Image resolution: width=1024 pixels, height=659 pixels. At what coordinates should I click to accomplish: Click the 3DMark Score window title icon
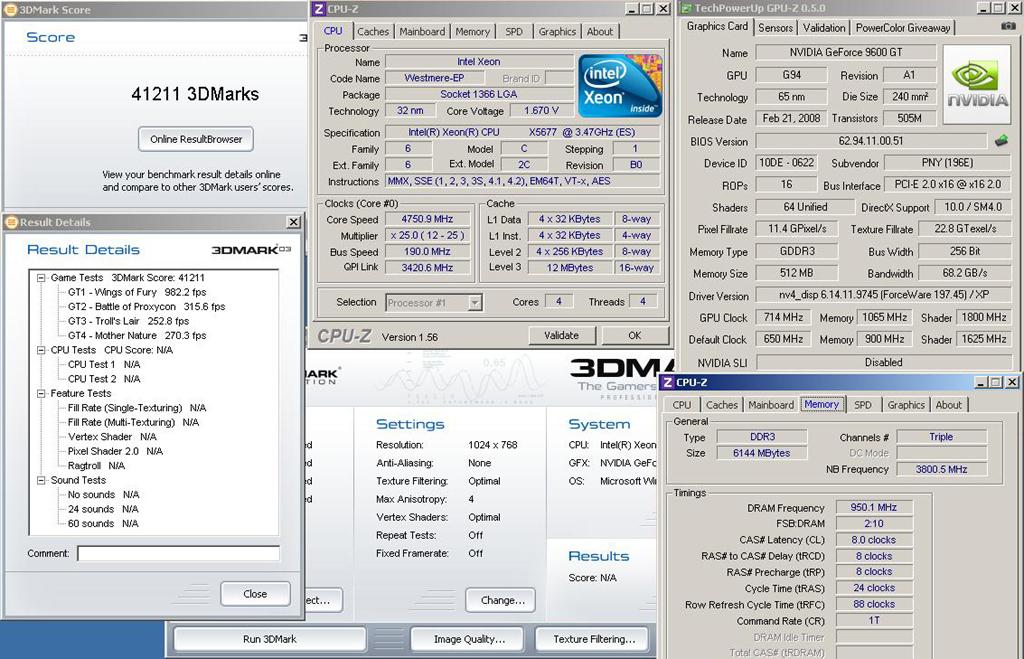pyautogui.click(x=10, y=10)
